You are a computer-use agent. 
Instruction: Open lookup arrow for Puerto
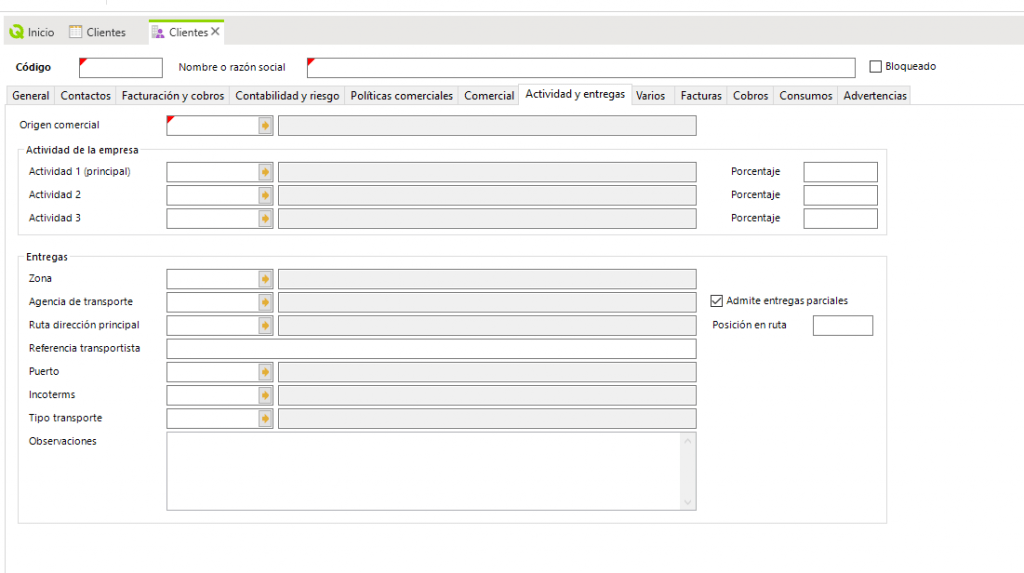pos(265,372)
